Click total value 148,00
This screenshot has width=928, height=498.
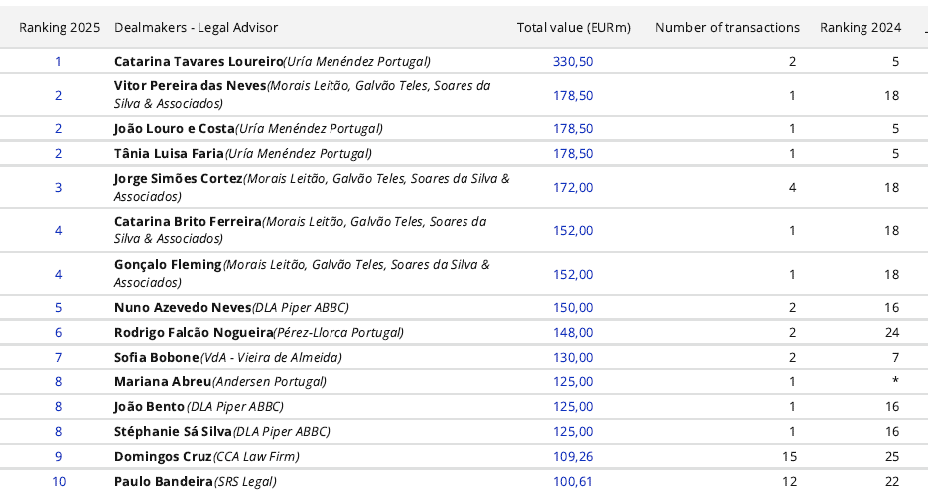573,333
